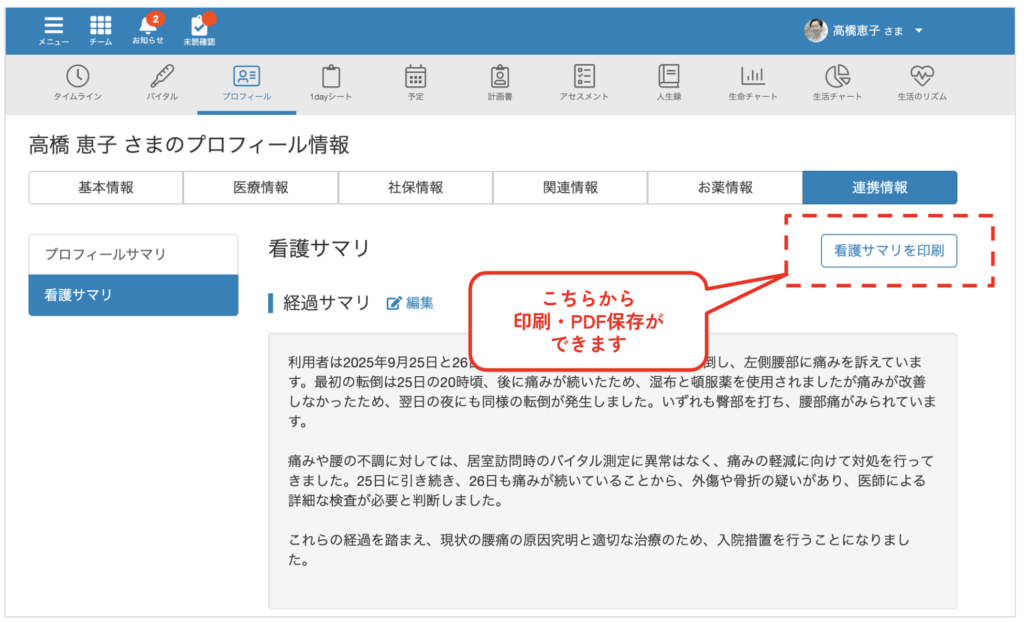The width and height of the screenshot is (1024, 622).
Task: Open the 生命チャート bar graph icon
Action: click(753, 77)
